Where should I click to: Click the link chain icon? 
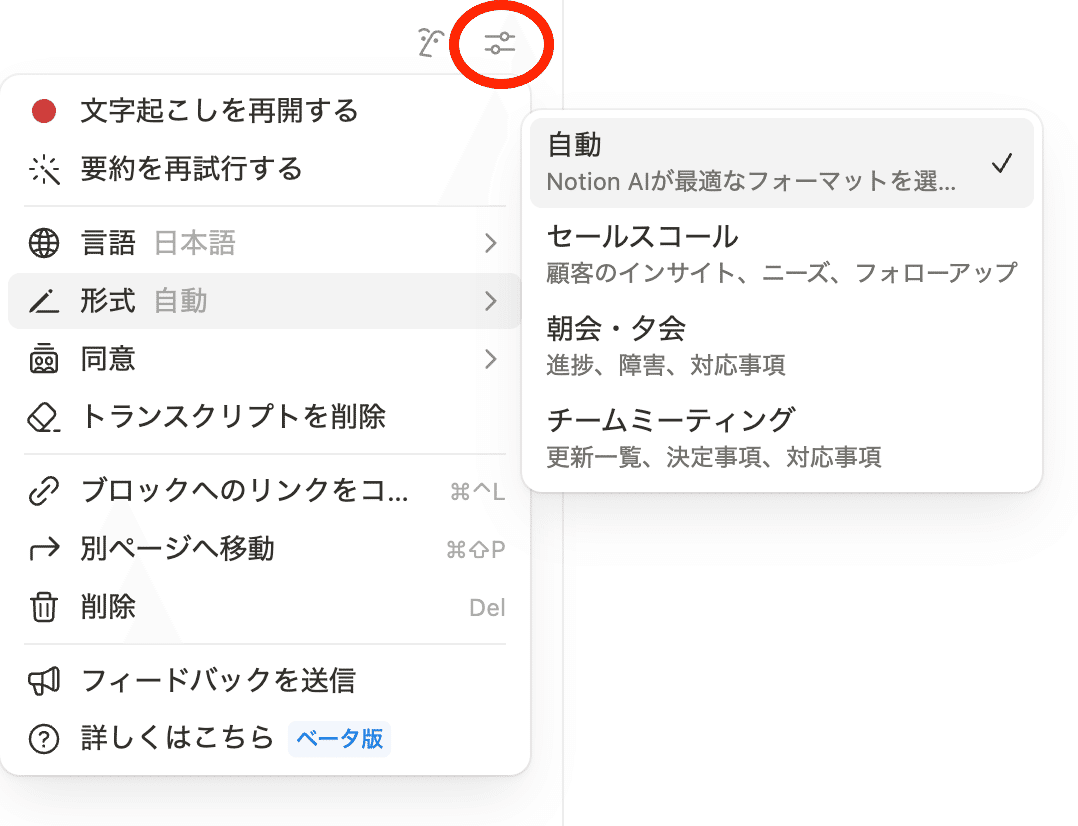tap(44, 491)
